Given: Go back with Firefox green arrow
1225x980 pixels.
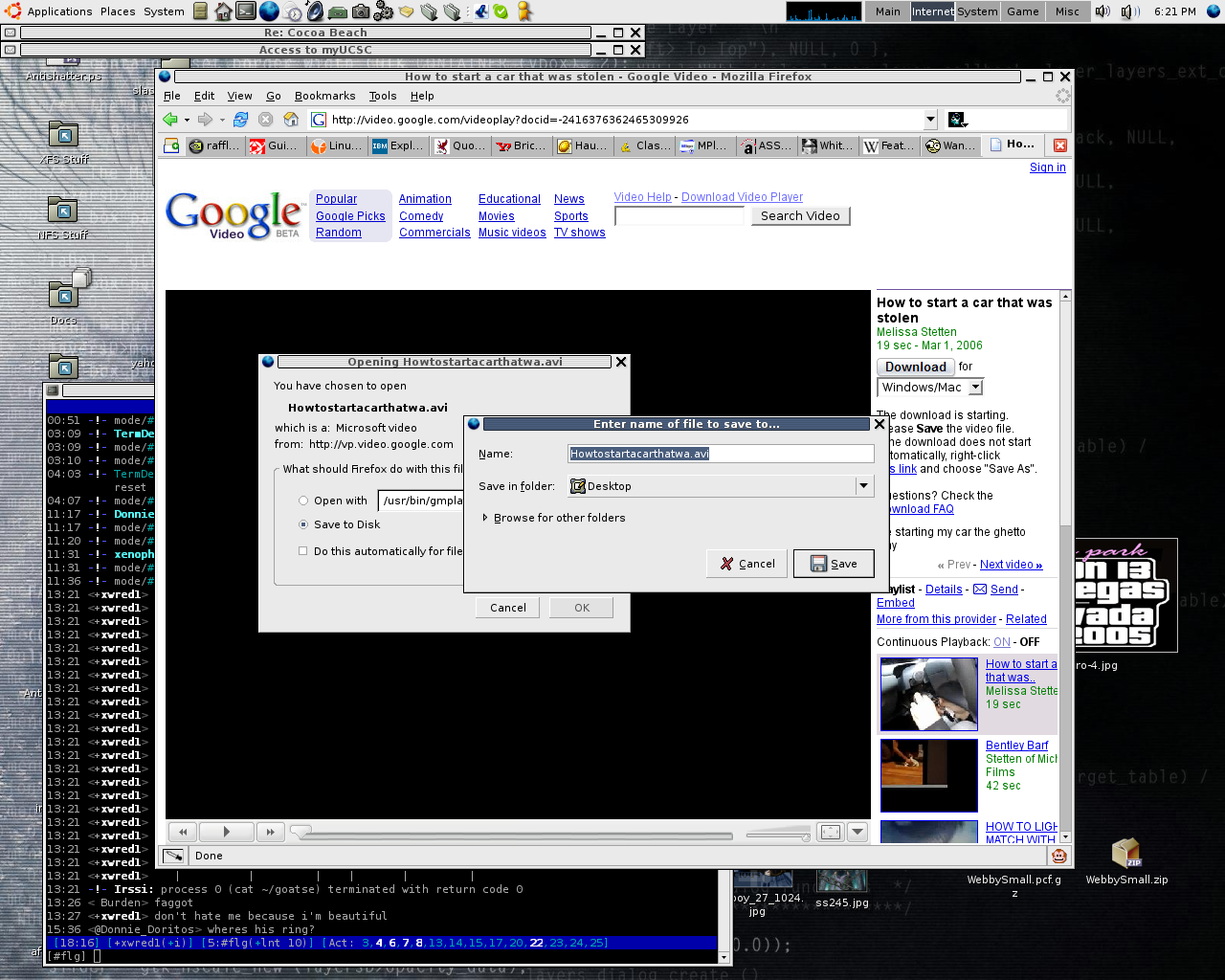Looking at the screenshot, I should coord(170,120).
